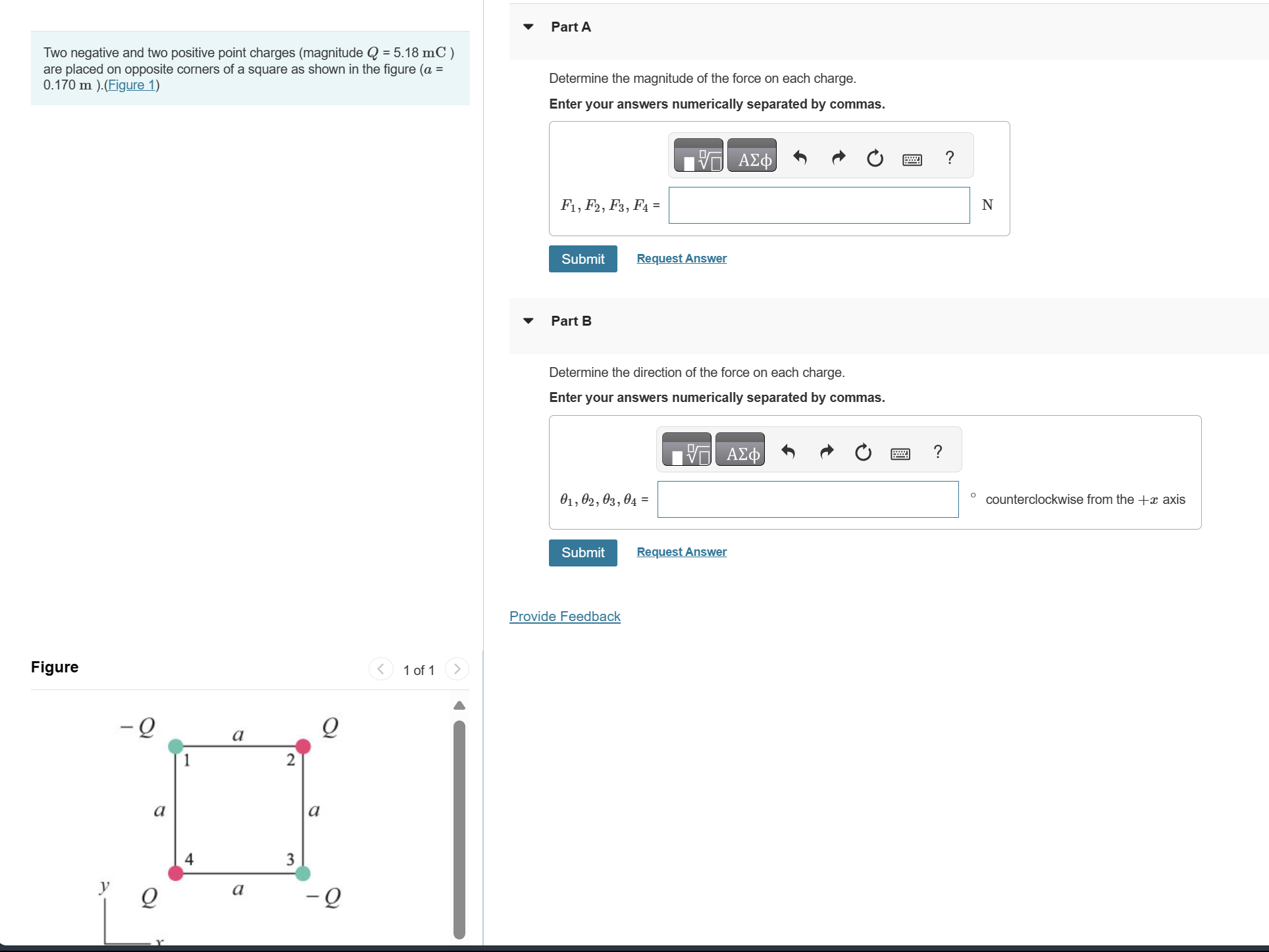Show keyboard shortcuts in Part A toolbar
Screen dimensions: 1269x952
(912, 159)
